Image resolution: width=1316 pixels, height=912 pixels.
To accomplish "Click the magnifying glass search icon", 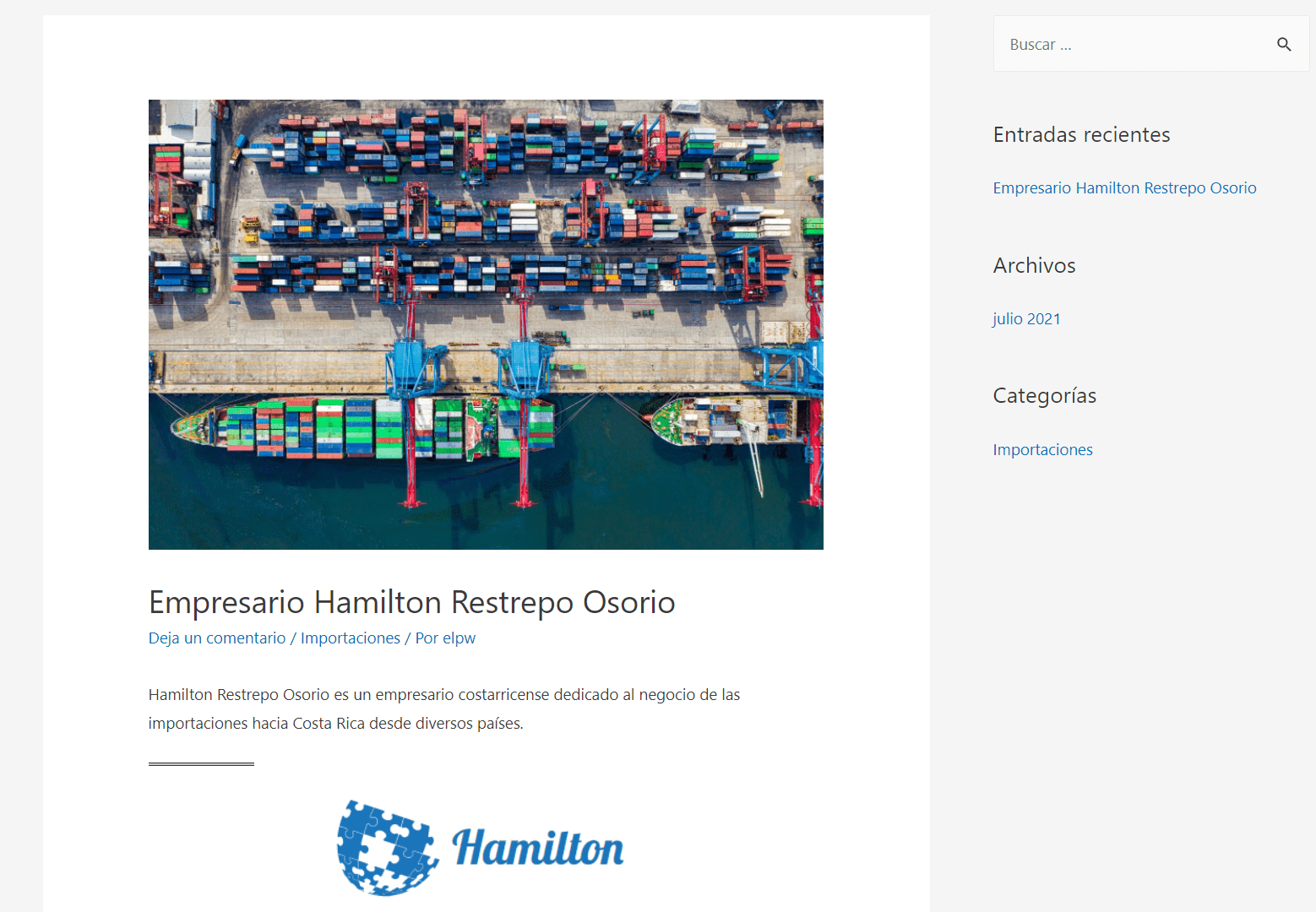I will (1284, 44).
